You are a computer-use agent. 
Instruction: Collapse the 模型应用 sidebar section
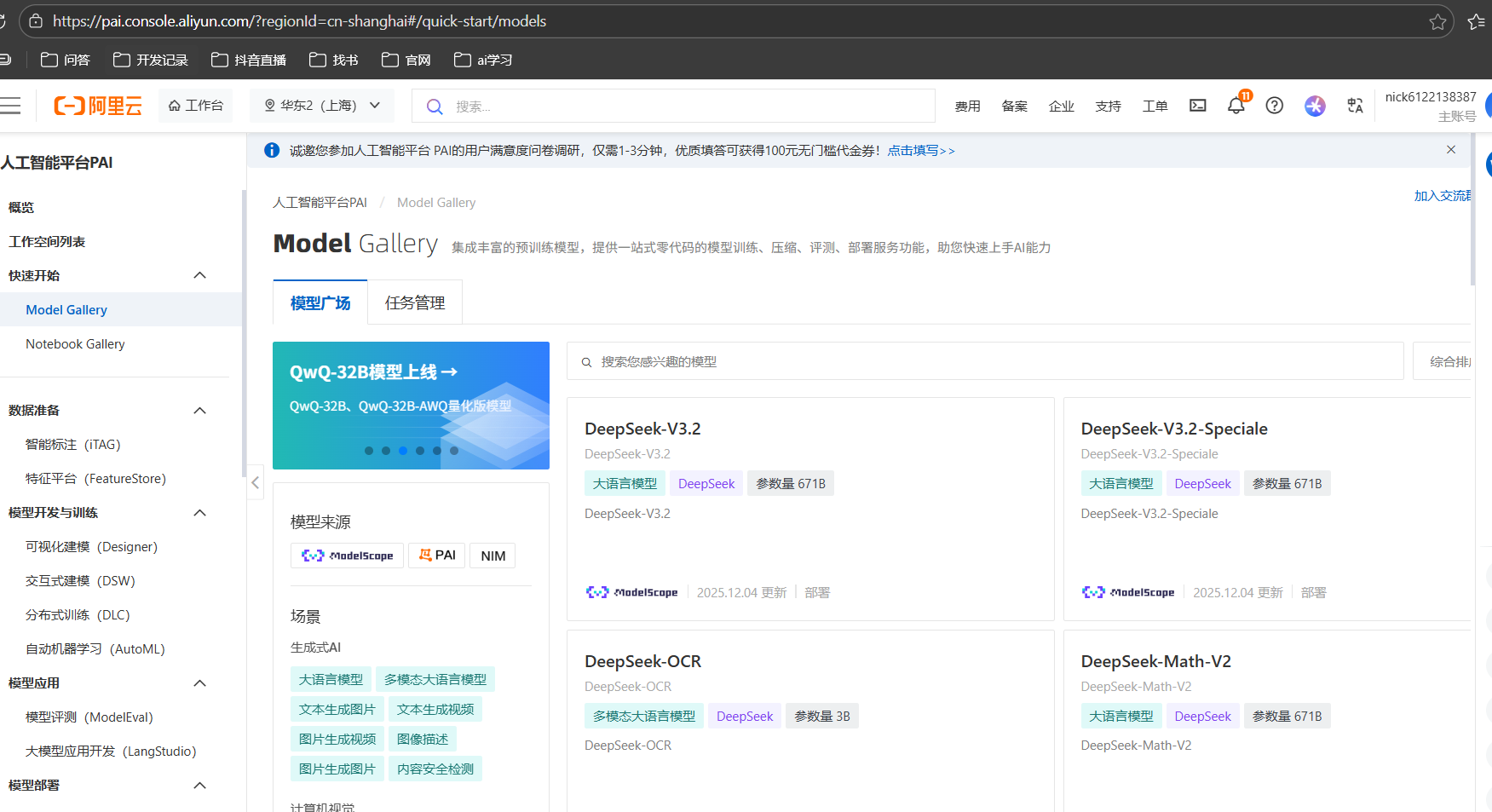pos(200,683)
